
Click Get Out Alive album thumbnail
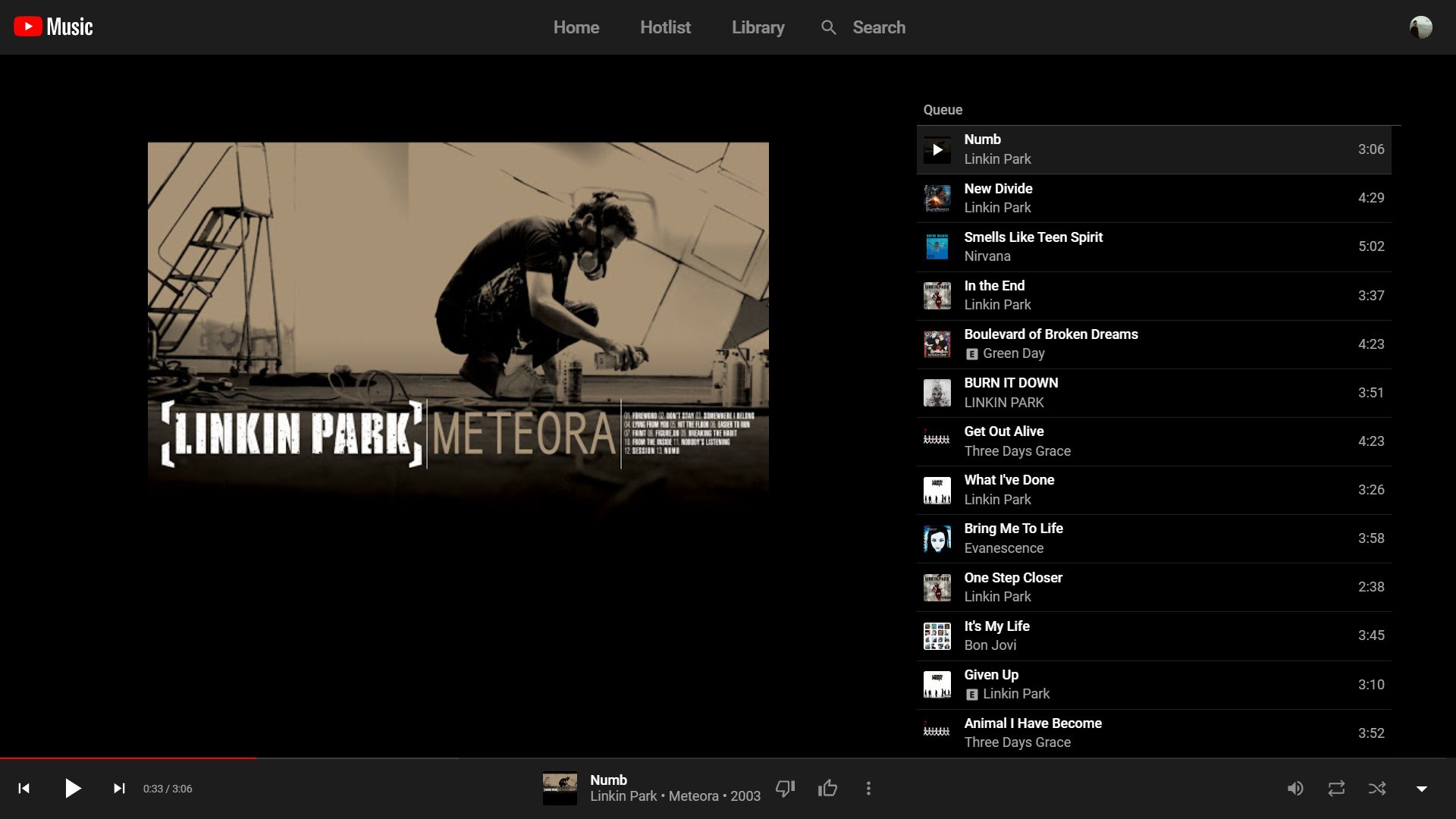pyautogui.click(x=937, y=441)
